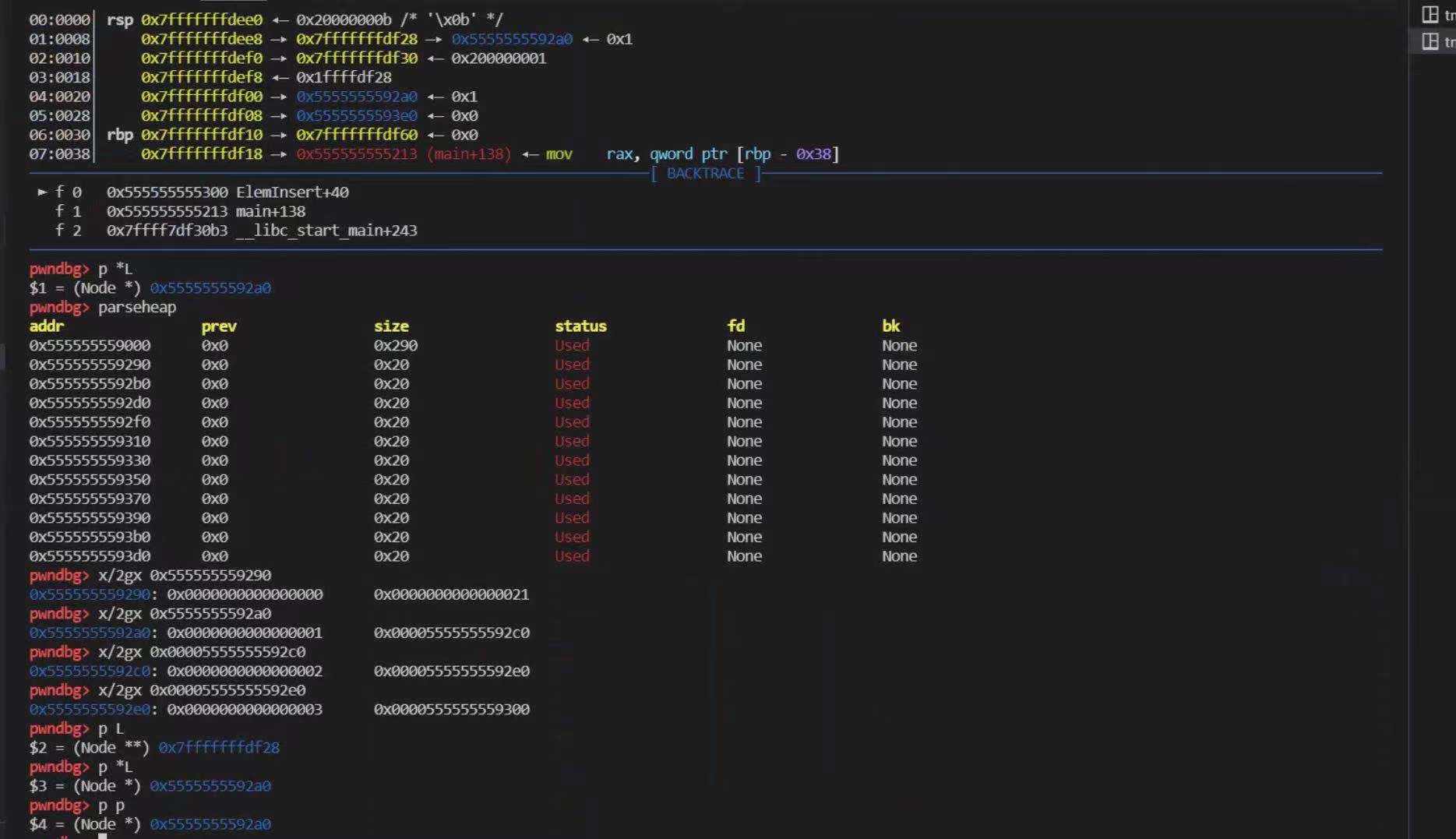This screenshot has width=1456, height=839.
Task: Click the 'p L' command
Action: [111, 729]
